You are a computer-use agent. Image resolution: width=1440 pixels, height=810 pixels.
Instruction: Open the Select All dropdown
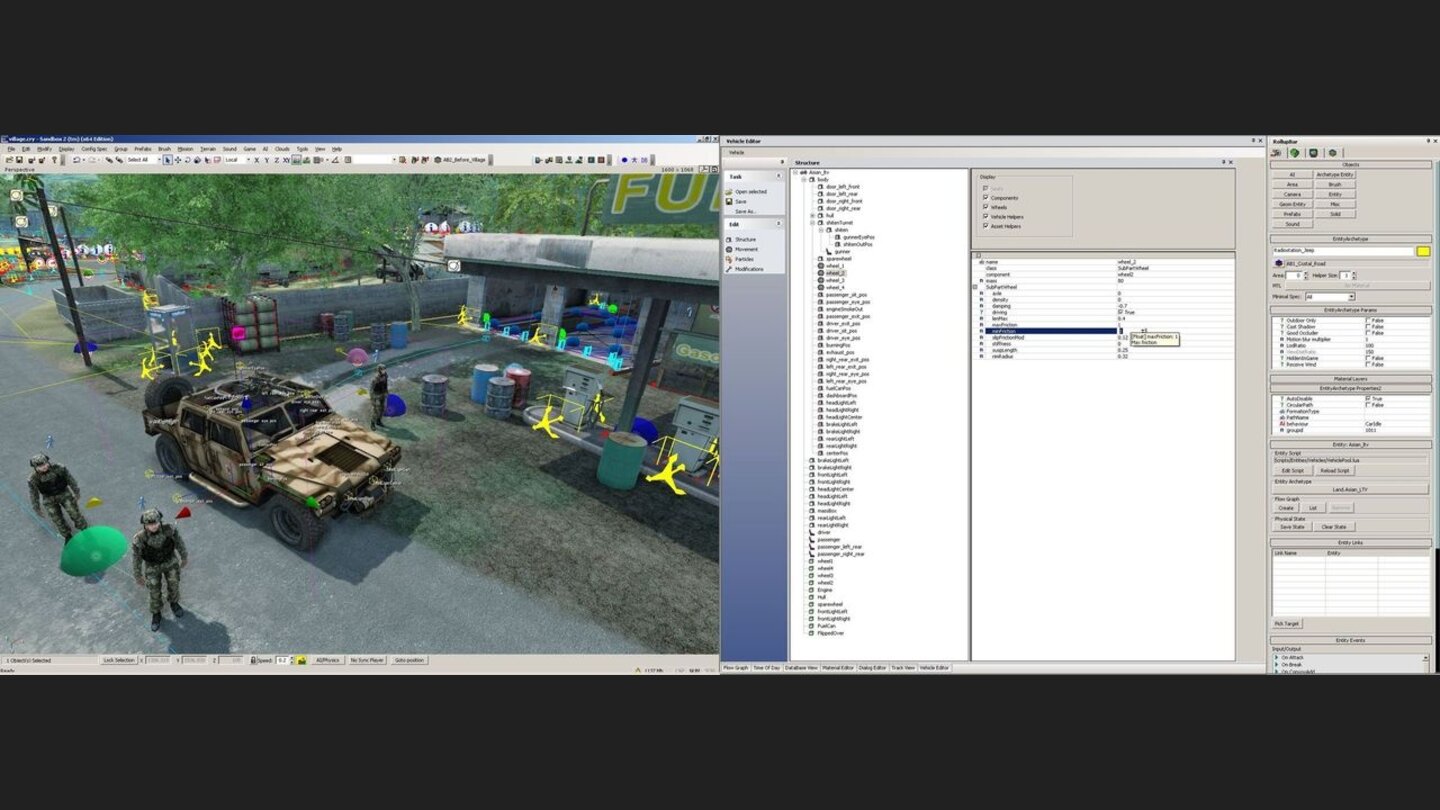pos(159,160)
